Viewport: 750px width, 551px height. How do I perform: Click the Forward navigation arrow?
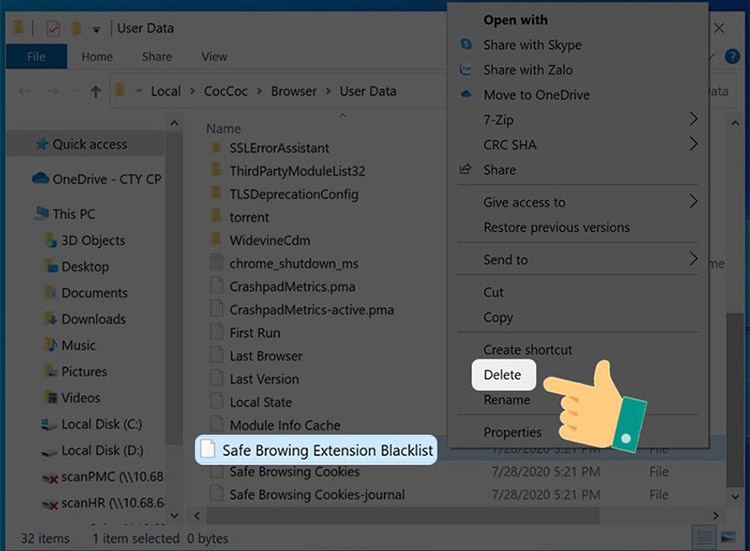[53, 91]
